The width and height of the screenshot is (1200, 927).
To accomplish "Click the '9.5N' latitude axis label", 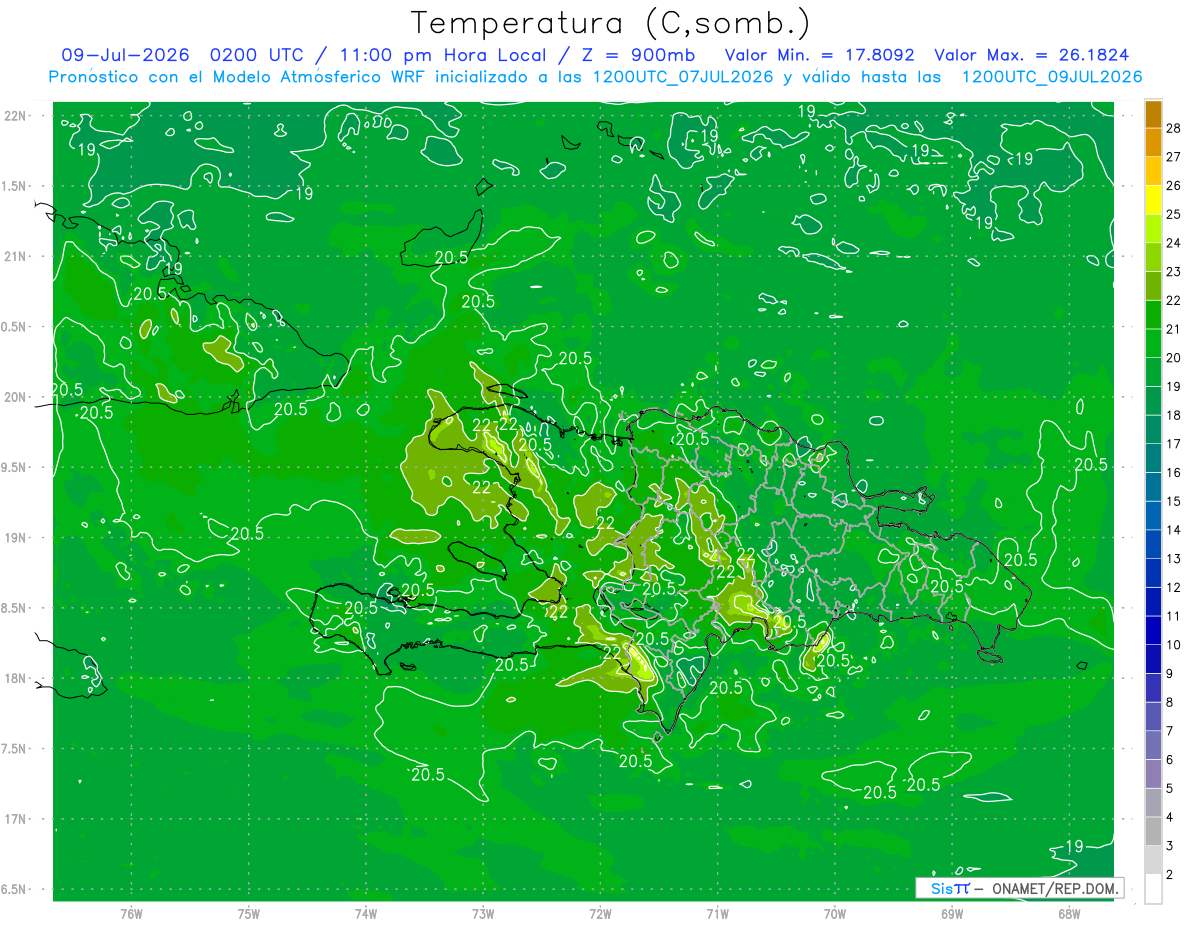I will pyautogui.click(x=14, y=467).
